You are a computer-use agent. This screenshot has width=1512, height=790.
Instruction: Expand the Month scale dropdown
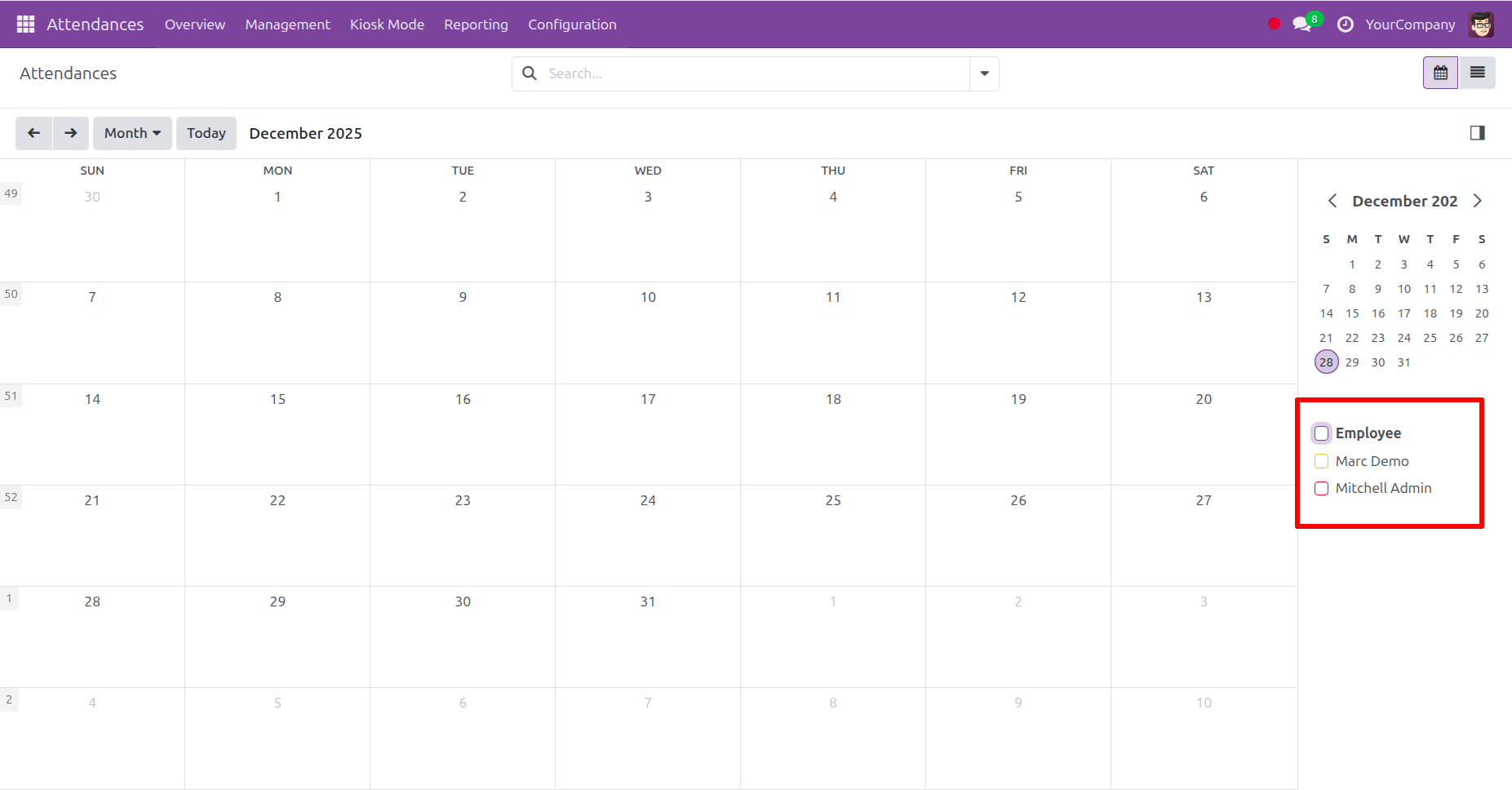point(132,133)
